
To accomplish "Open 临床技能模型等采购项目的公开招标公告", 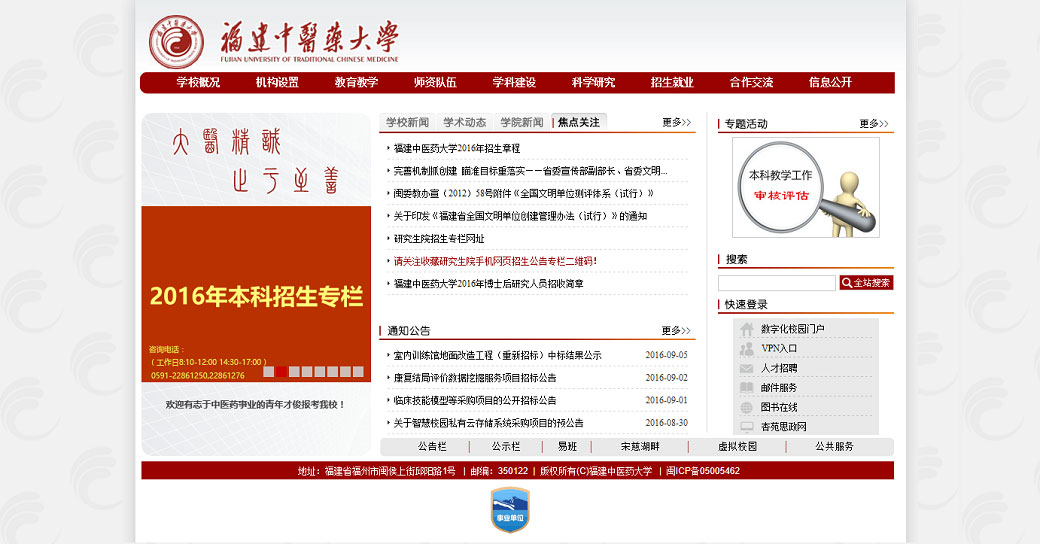I will [x=475, y=401].
